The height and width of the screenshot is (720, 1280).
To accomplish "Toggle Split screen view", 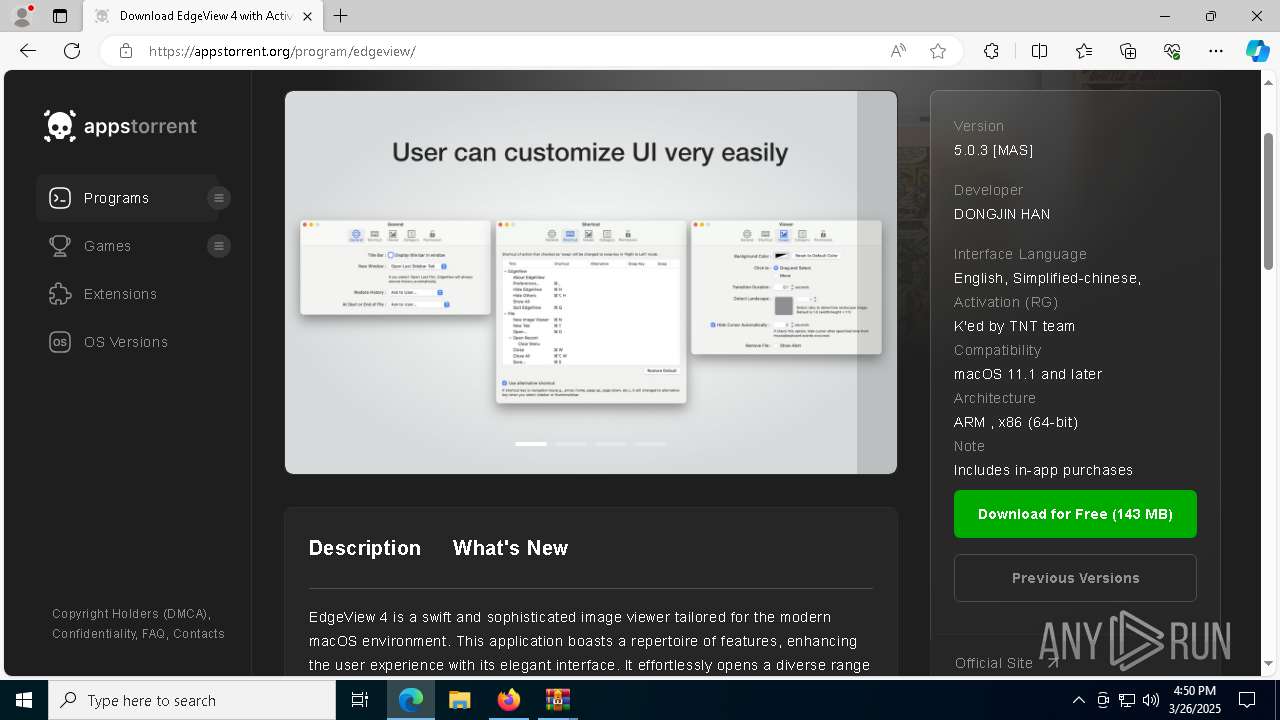I will click(x=1039, y=51).
